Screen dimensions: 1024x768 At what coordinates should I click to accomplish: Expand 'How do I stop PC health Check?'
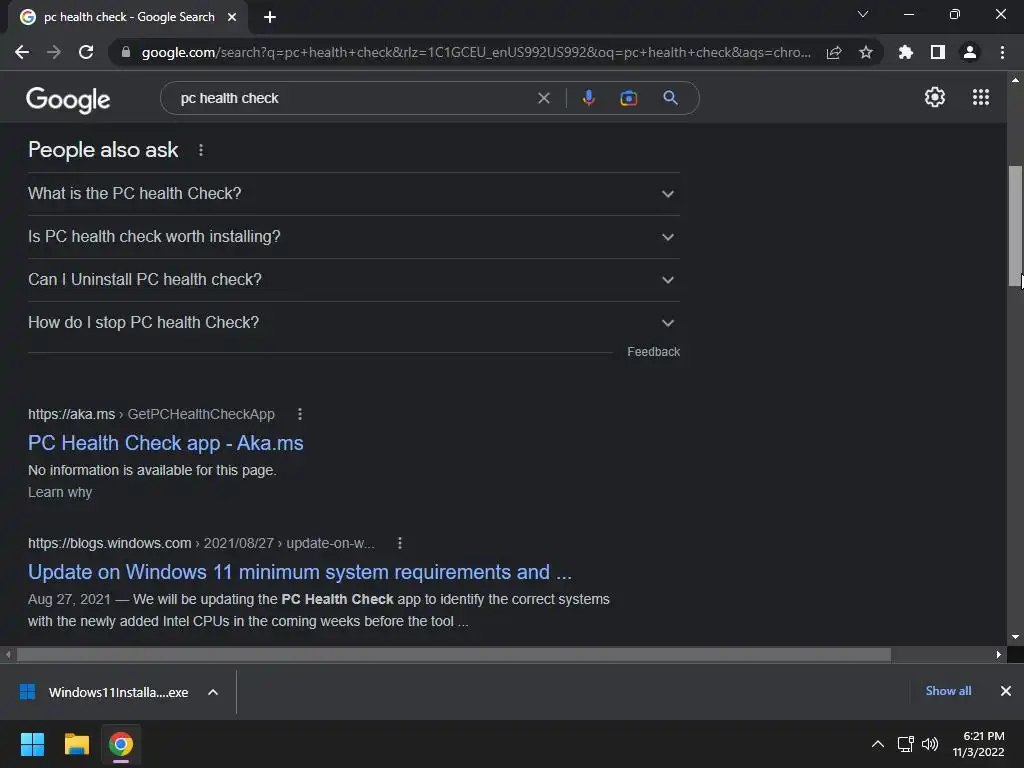pos(353,323)
